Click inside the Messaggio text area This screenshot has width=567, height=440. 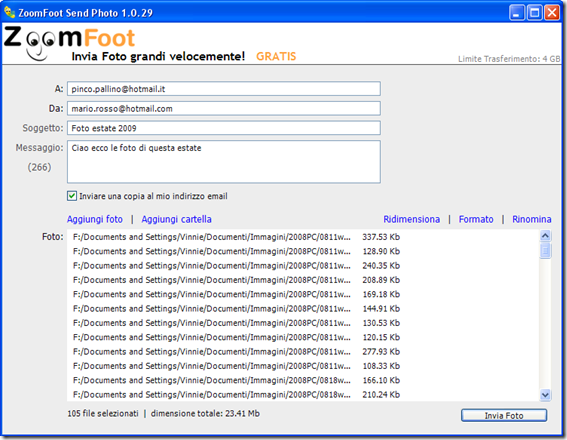point(224,162)
